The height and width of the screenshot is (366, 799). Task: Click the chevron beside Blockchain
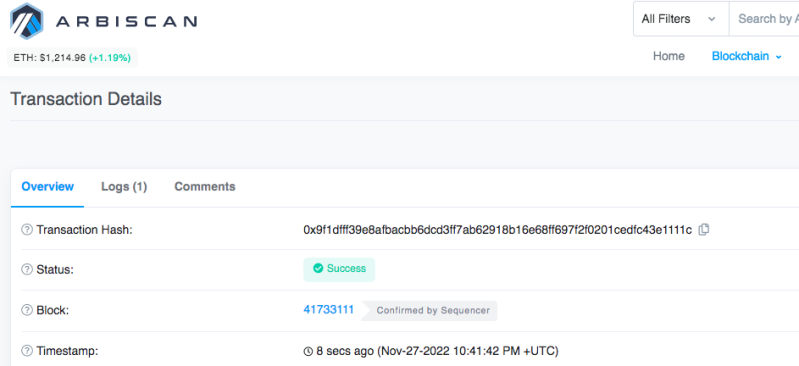pos(778,57)
